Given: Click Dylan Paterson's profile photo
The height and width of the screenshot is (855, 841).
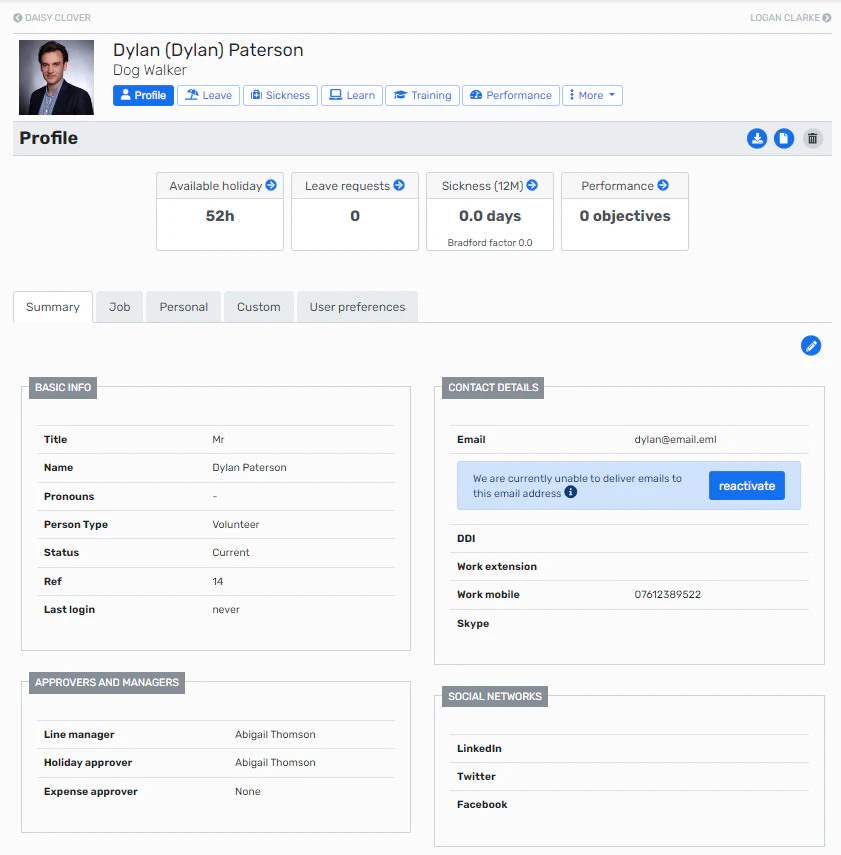Looking at the screenshot, I should [x=57, y=78].
